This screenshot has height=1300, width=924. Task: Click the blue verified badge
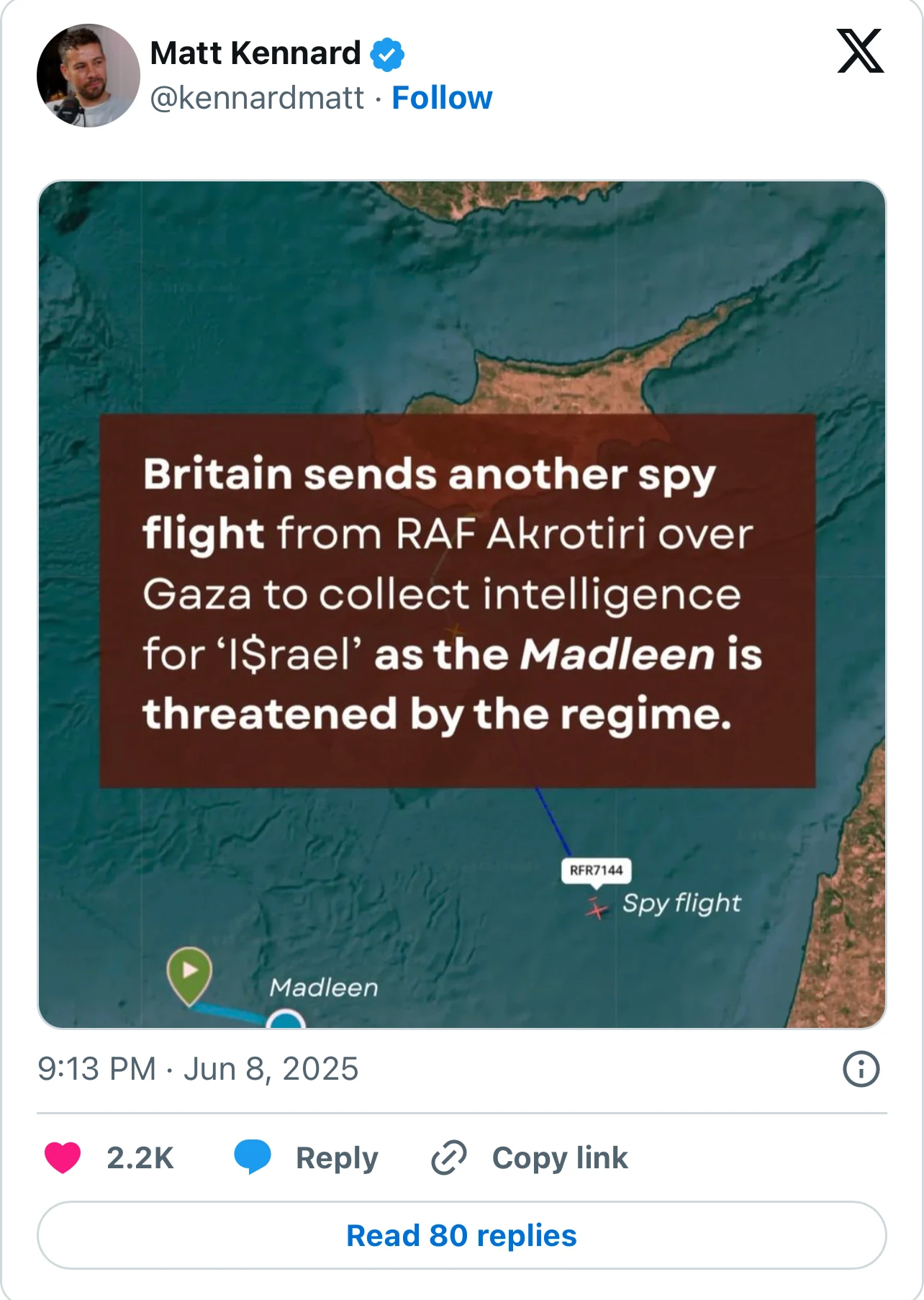pos(387,55)
